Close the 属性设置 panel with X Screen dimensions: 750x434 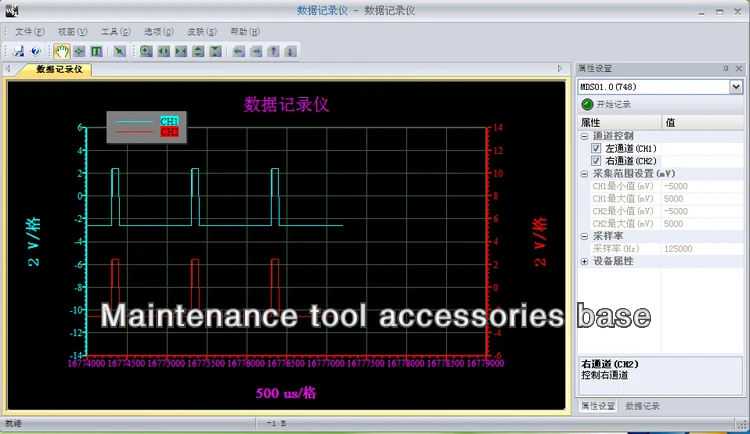[x=739, y=69]
